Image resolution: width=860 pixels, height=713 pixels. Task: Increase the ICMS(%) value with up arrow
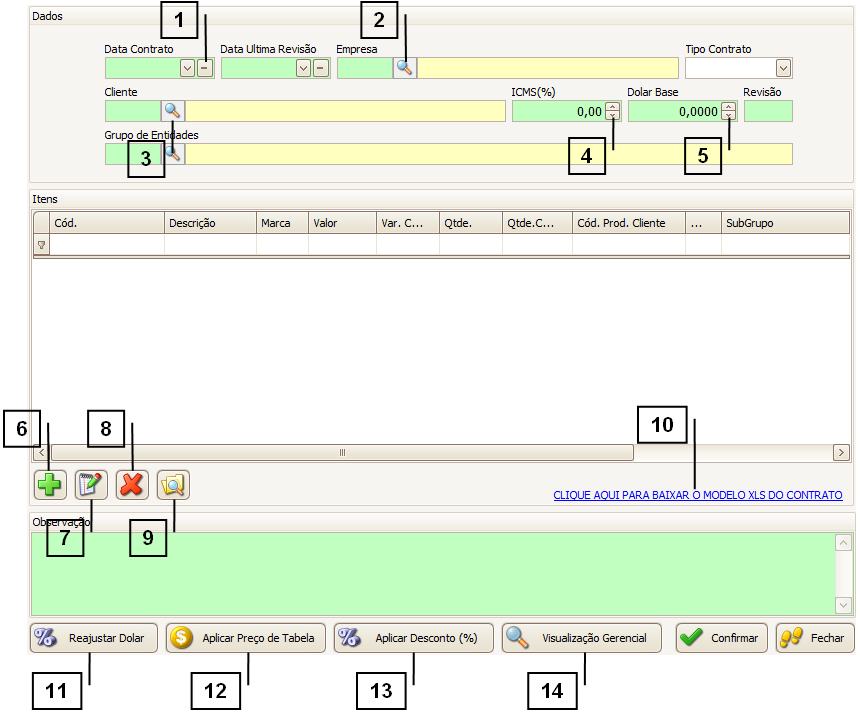point(612,107)
